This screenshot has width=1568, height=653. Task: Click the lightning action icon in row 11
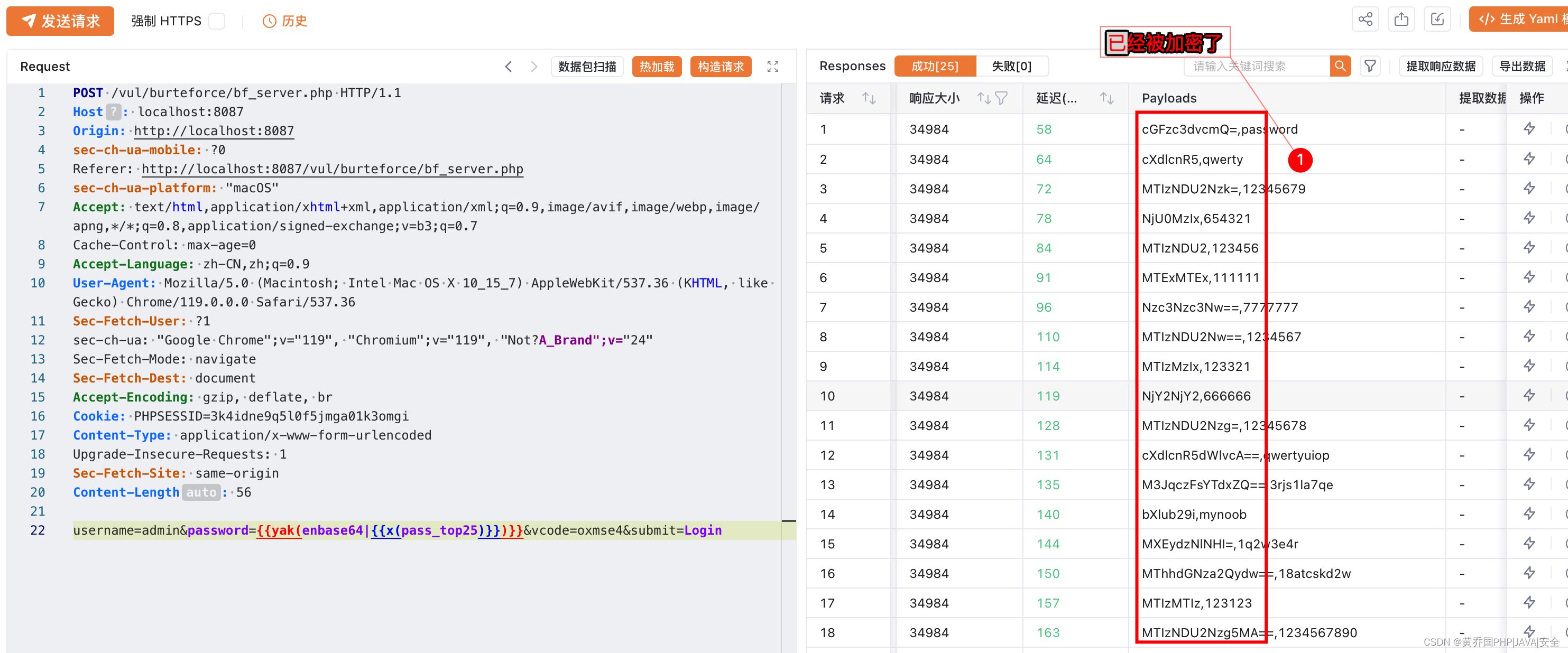click(x=1529, y=425)
